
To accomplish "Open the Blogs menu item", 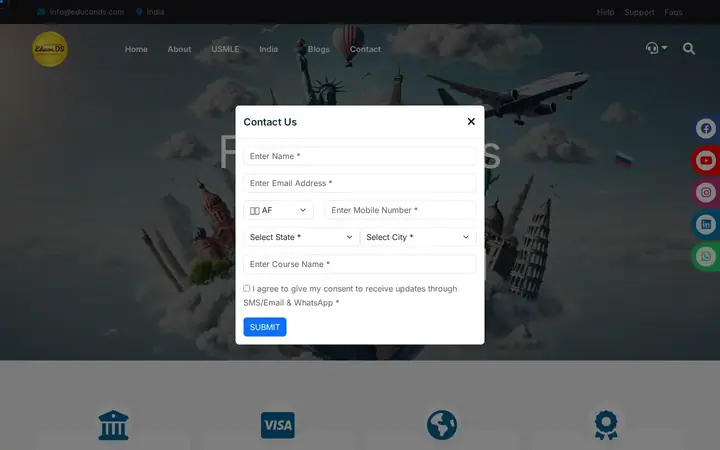I will (319, 49).
